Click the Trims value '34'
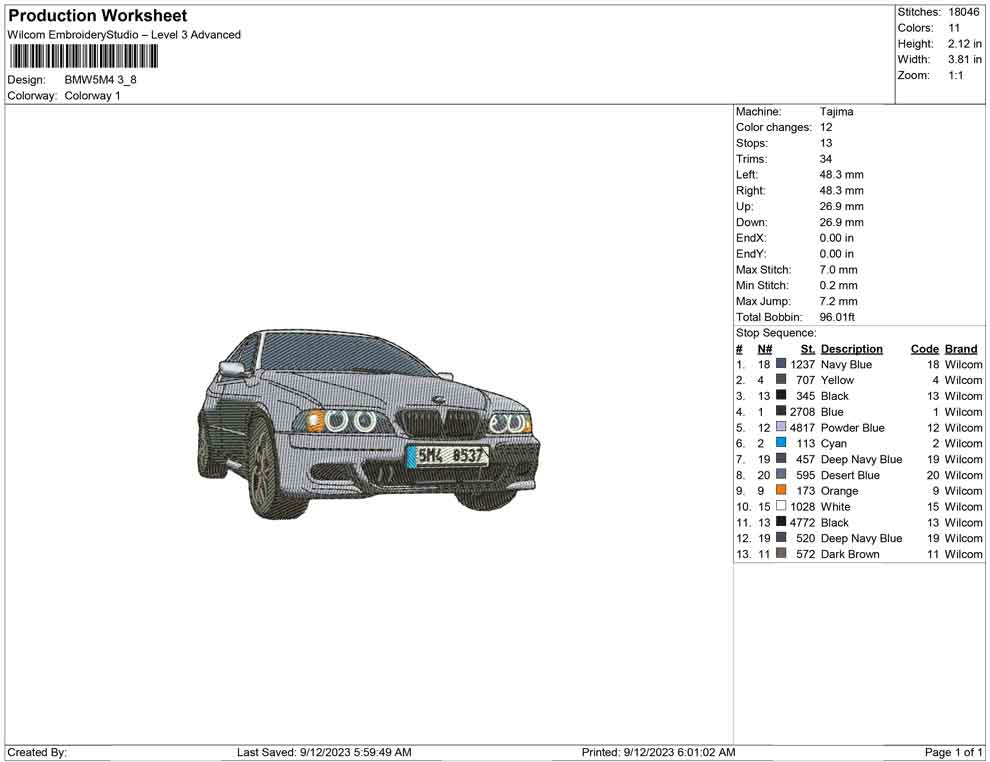The height and width of the screenshot is (762, 990). point(826,159)
